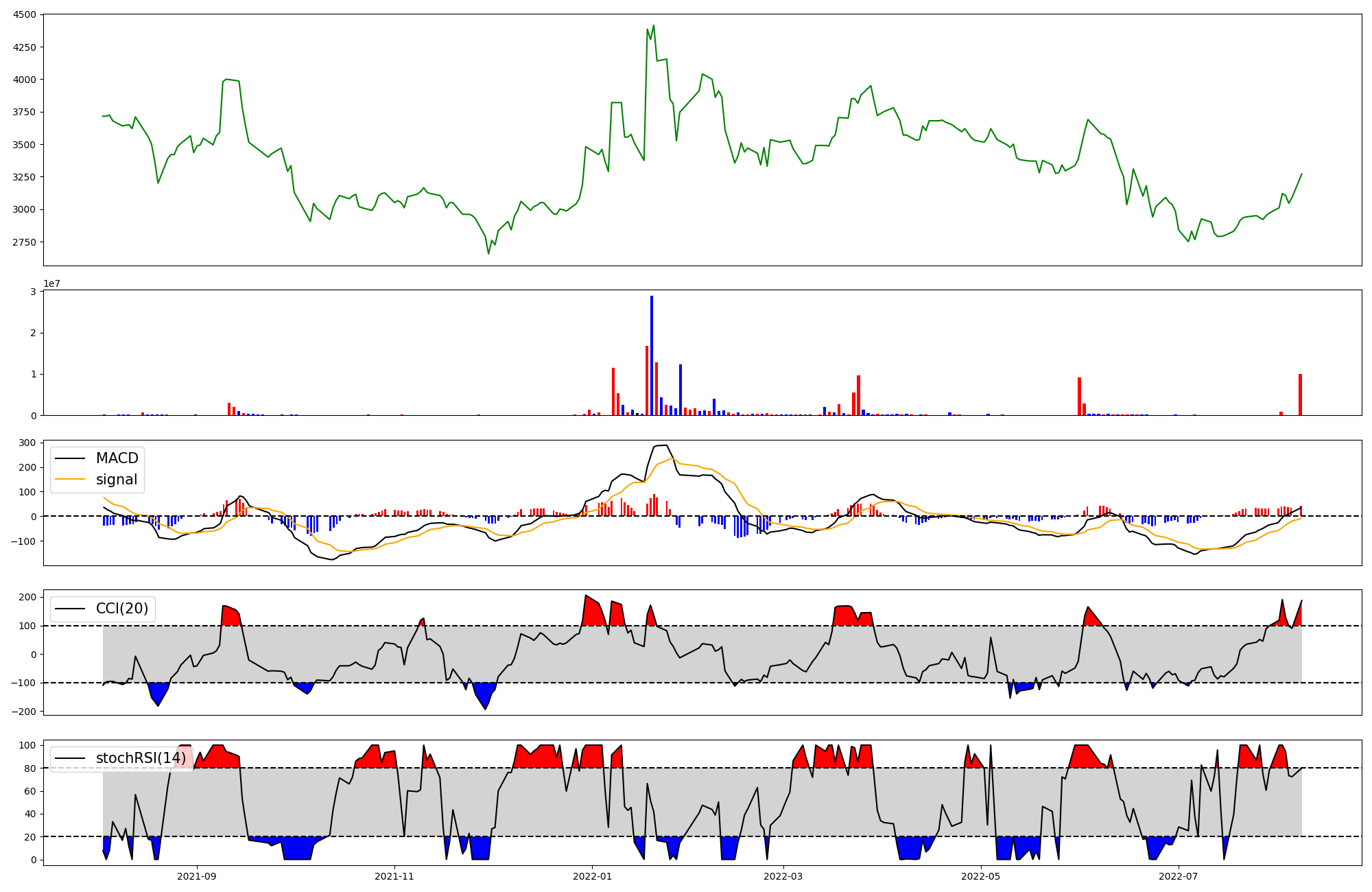The height and width of the screenshot is (892, 1372).
Task: Click the 2022-03 date axis tick label
Action: point(783,876)
